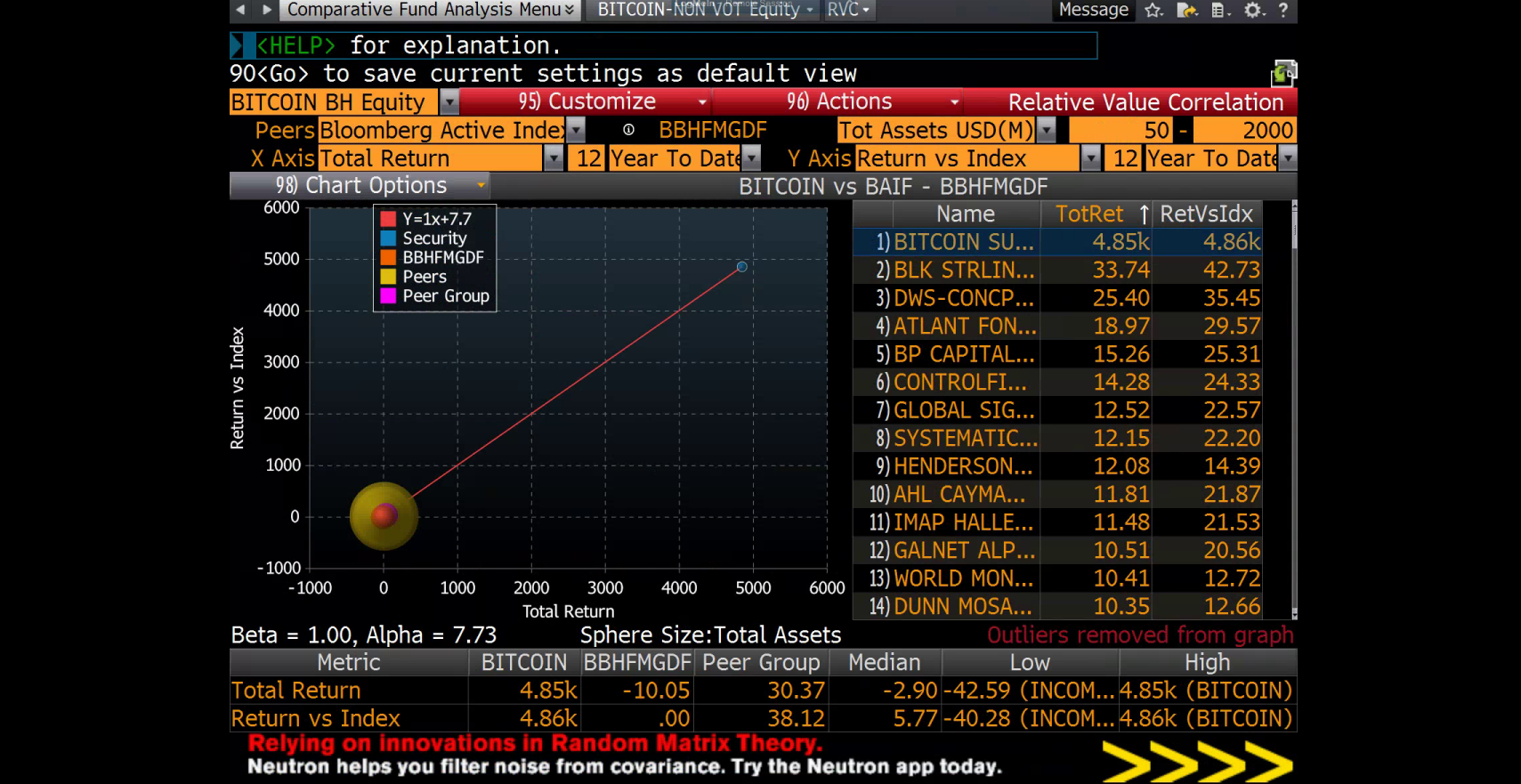This screenshot has width=1521, height=784.
Task: Go forward with the right arrow icon
Action: click(267, 10)
